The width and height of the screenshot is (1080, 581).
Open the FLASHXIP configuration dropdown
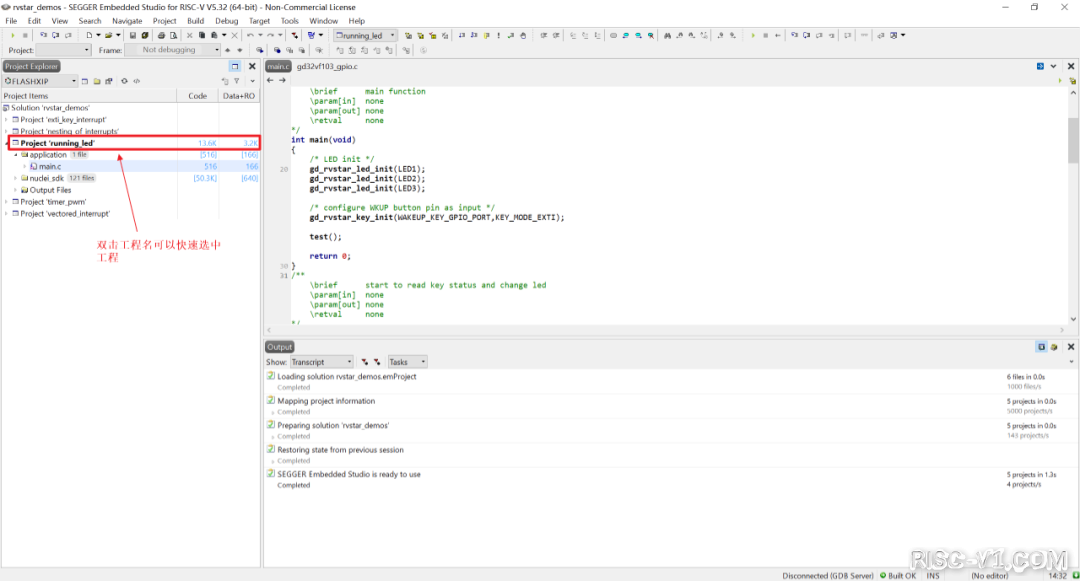40,81
